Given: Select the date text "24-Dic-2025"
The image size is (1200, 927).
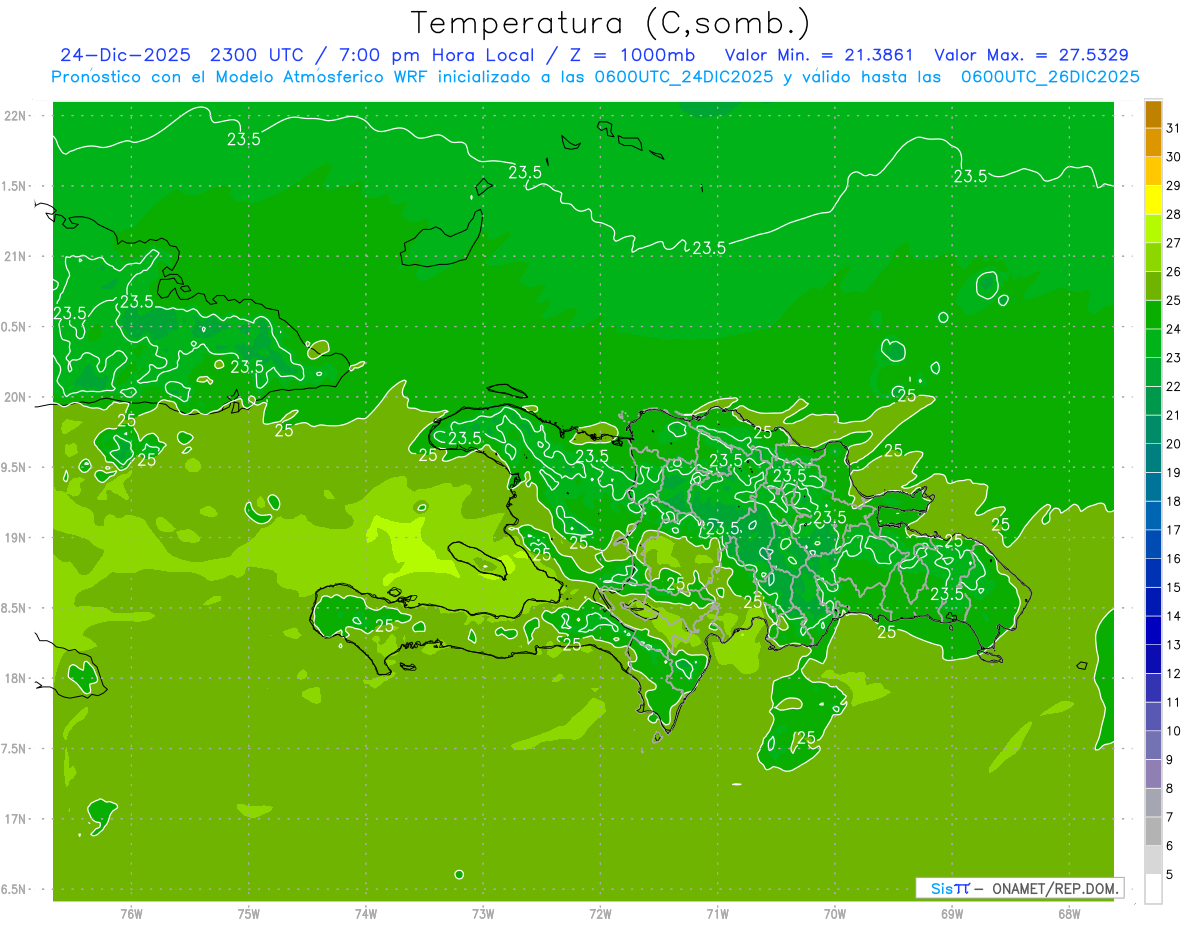Looking at the screenshot, I should (x=125, y=55).
